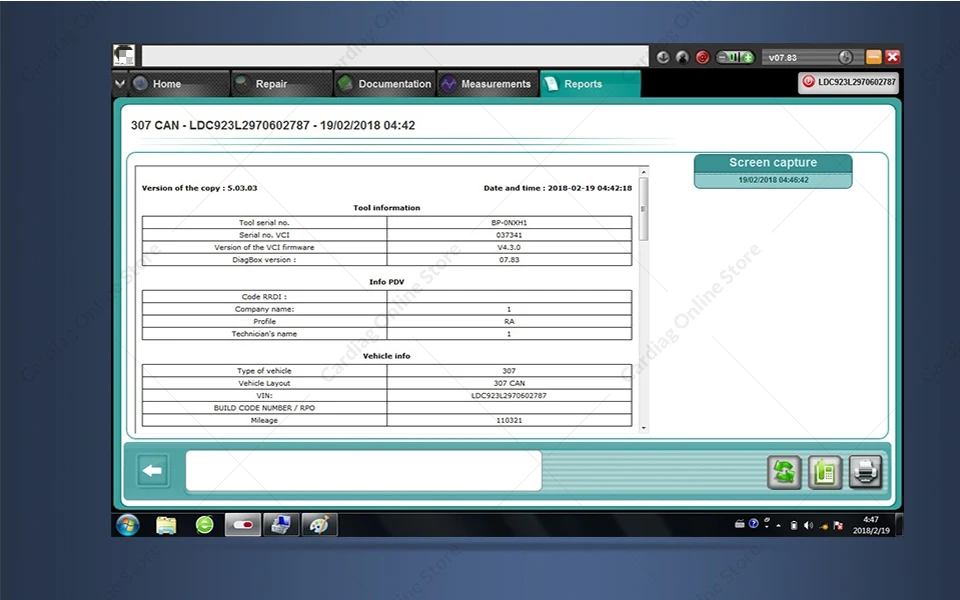
Task: Click the volume speaker tray icon
Action: pos(808,525)
